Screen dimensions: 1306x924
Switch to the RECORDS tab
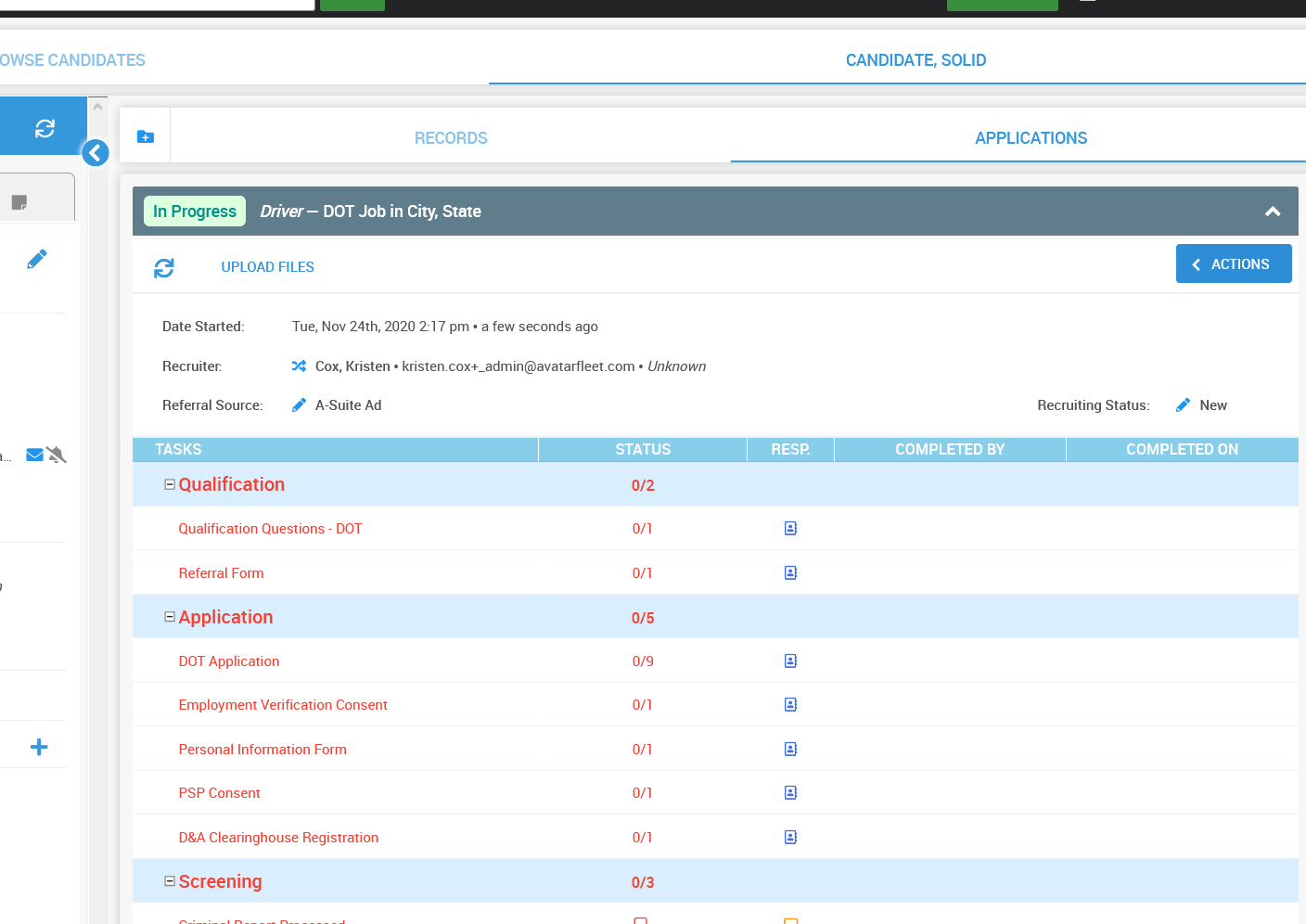[x=451, y=138]
